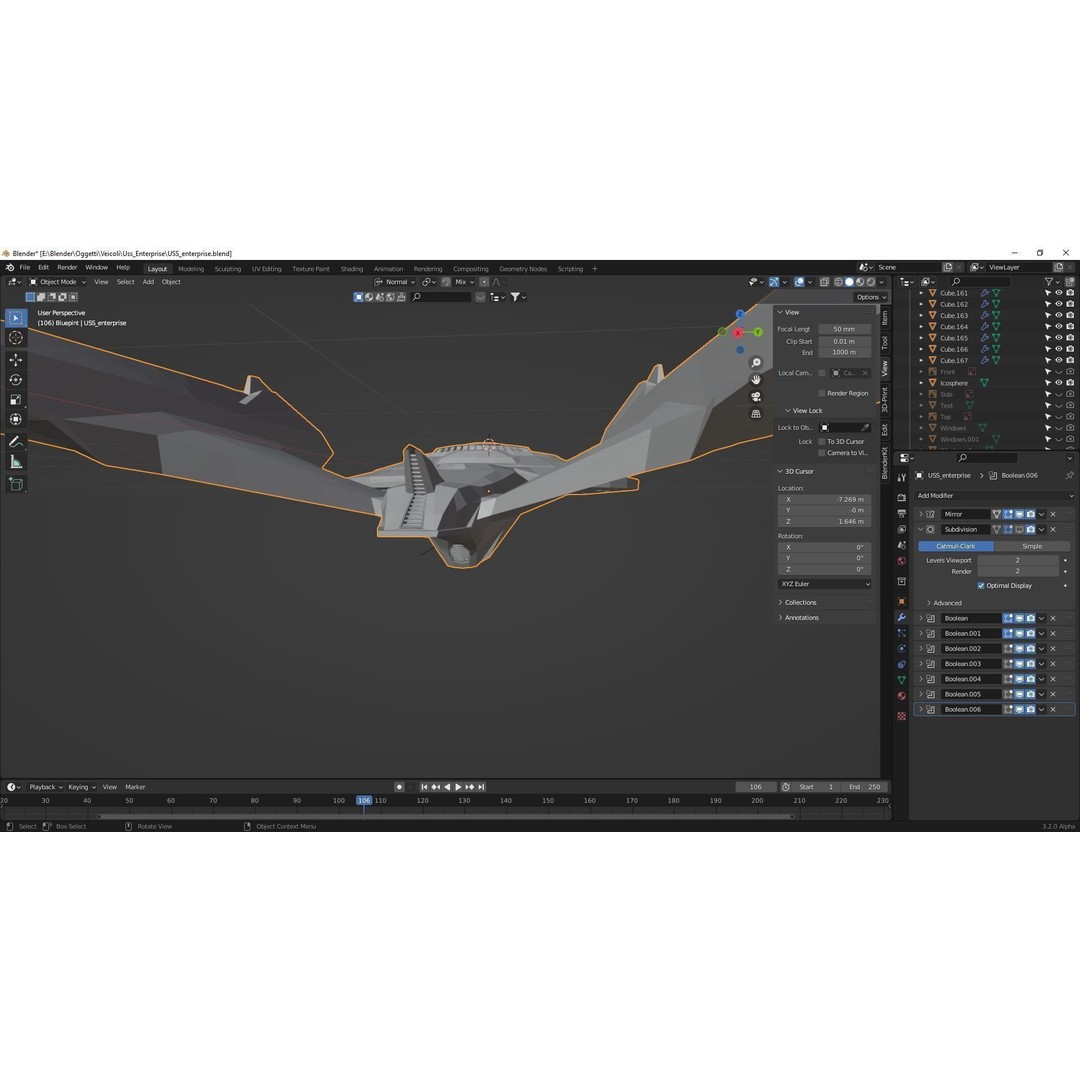Expand Cube.163 in the outliner
This screenshot has height=1080, width=1080.
point(922,315)
